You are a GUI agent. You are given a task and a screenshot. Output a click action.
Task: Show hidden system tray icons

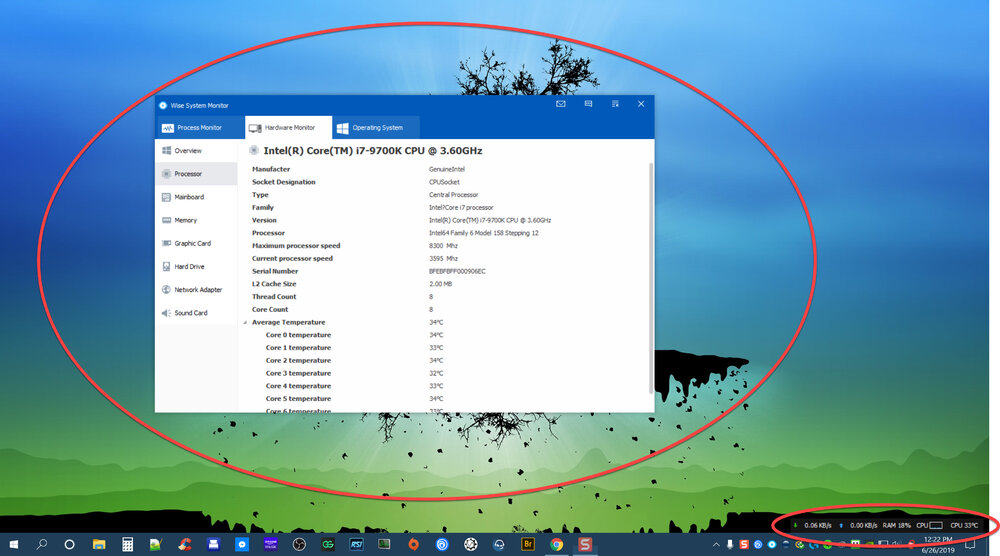716,545
